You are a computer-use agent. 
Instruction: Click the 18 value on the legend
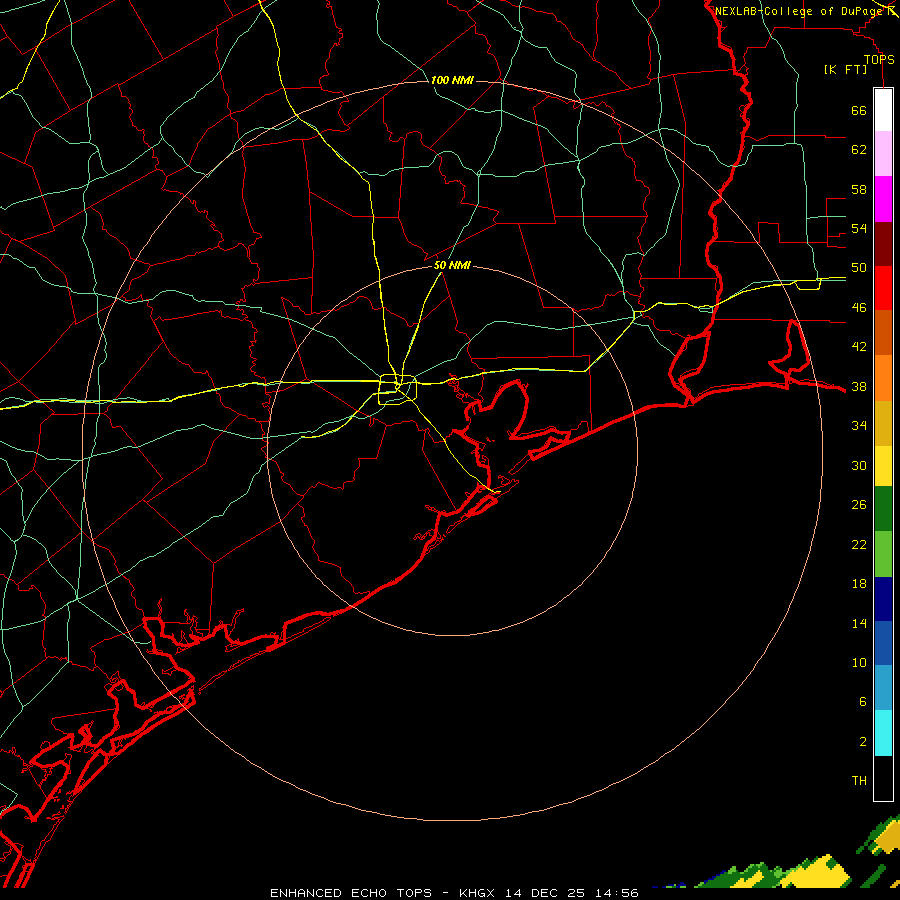(859, 584)
